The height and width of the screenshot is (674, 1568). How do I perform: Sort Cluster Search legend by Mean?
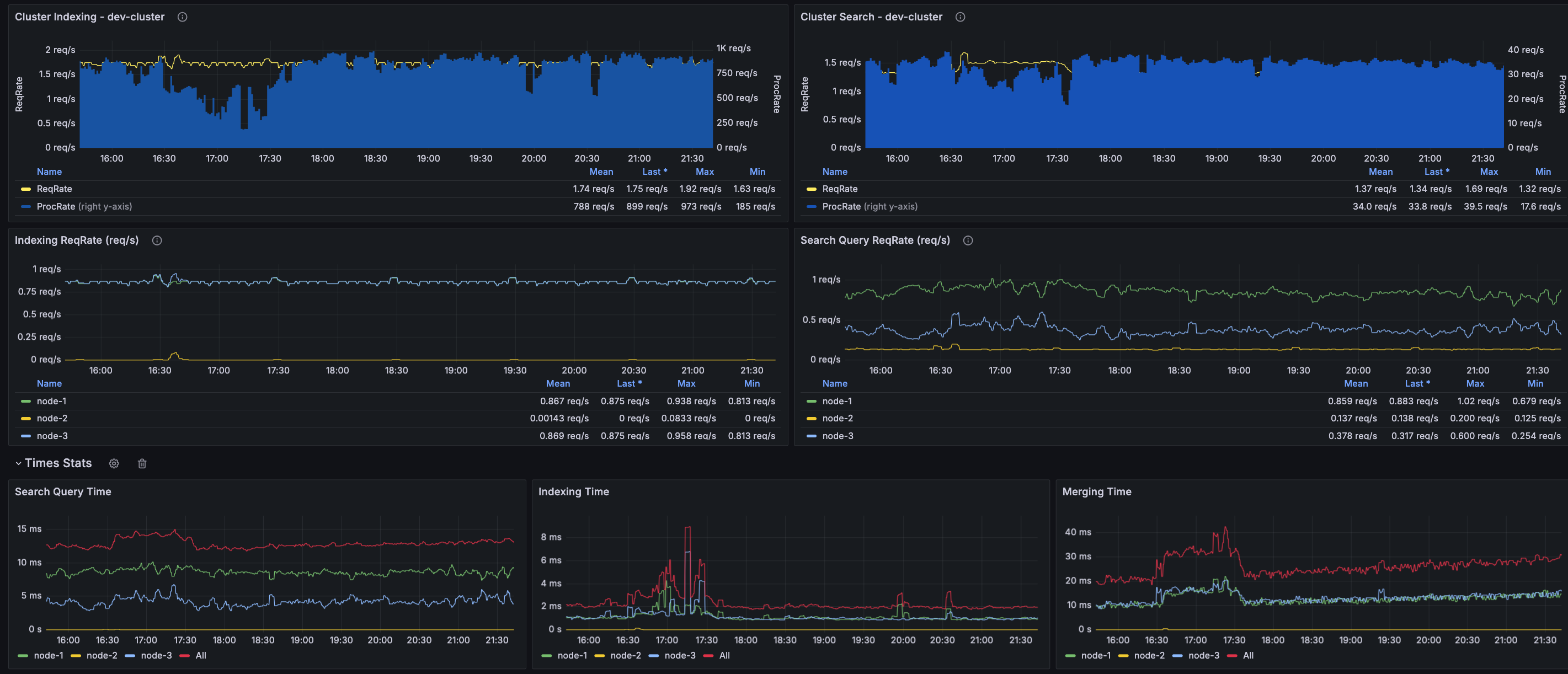tap(1380, 172)
